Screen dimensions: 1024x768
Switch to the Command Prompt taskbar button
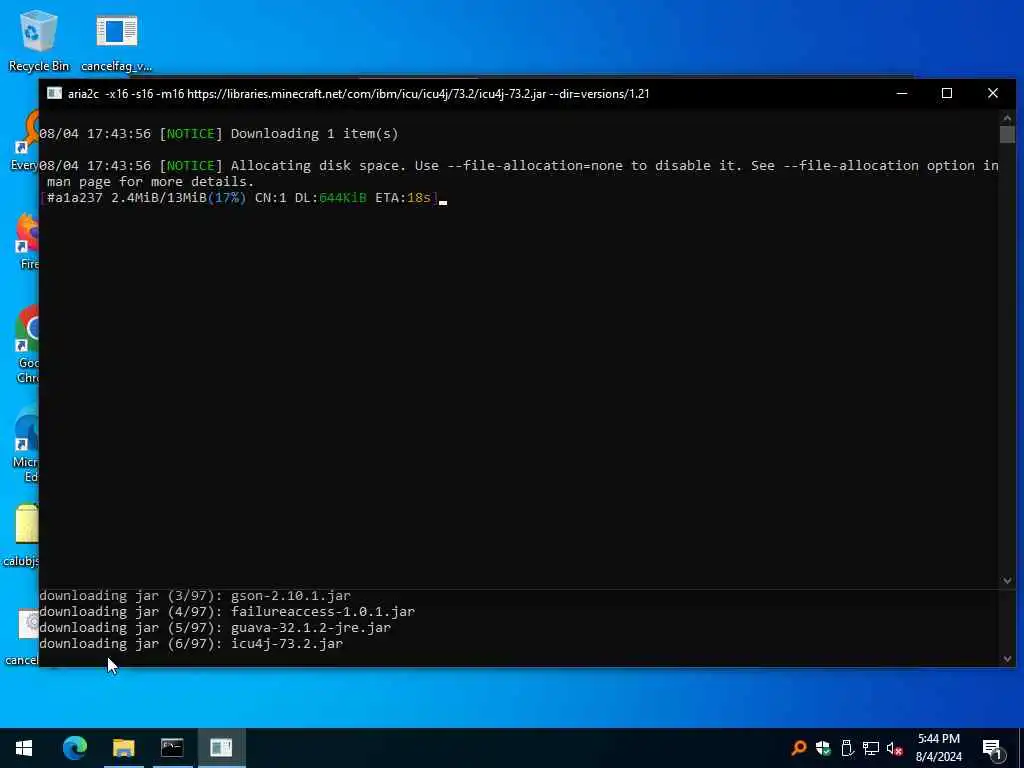[172, 748]
